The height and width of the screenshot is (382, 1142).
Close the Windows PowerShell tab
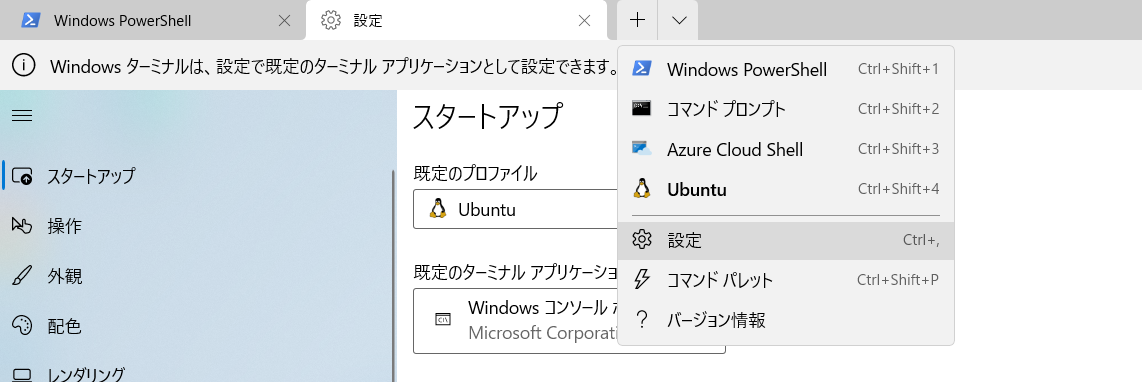(x=285, y=20)
